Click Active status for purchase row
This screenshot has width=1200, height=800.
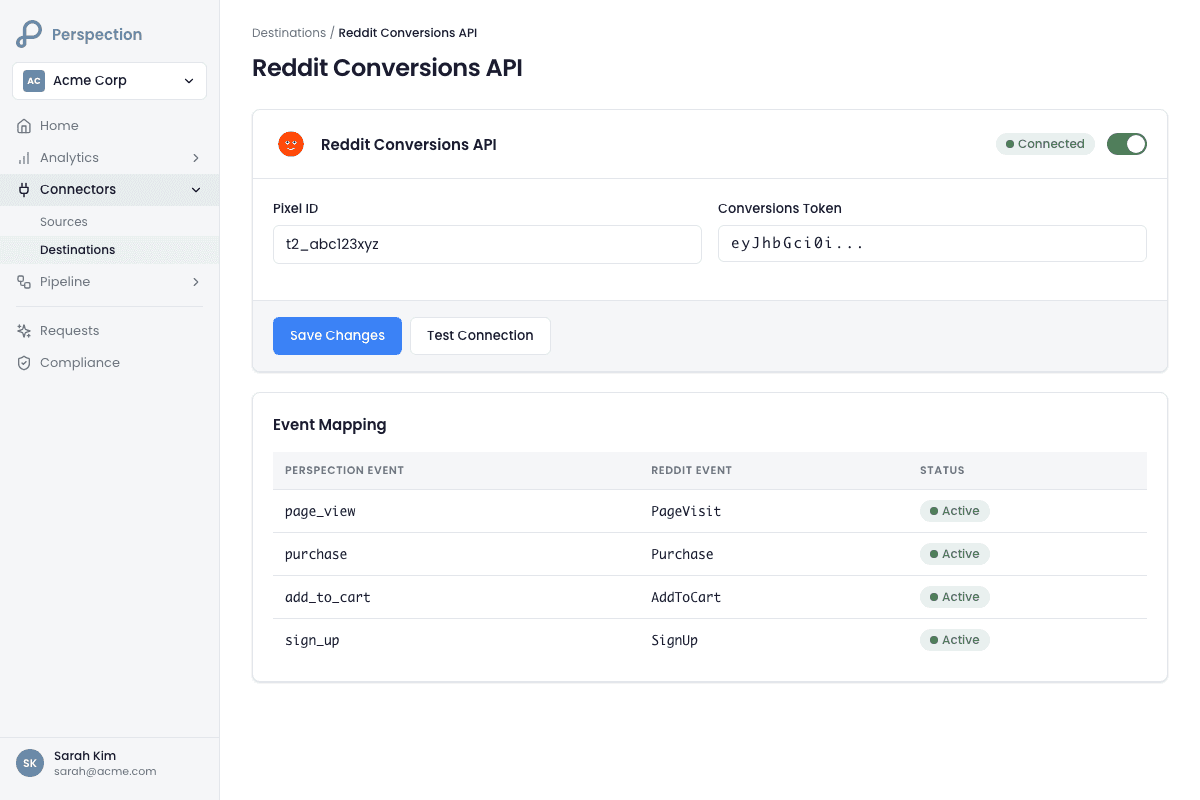[x=955, y=554]
